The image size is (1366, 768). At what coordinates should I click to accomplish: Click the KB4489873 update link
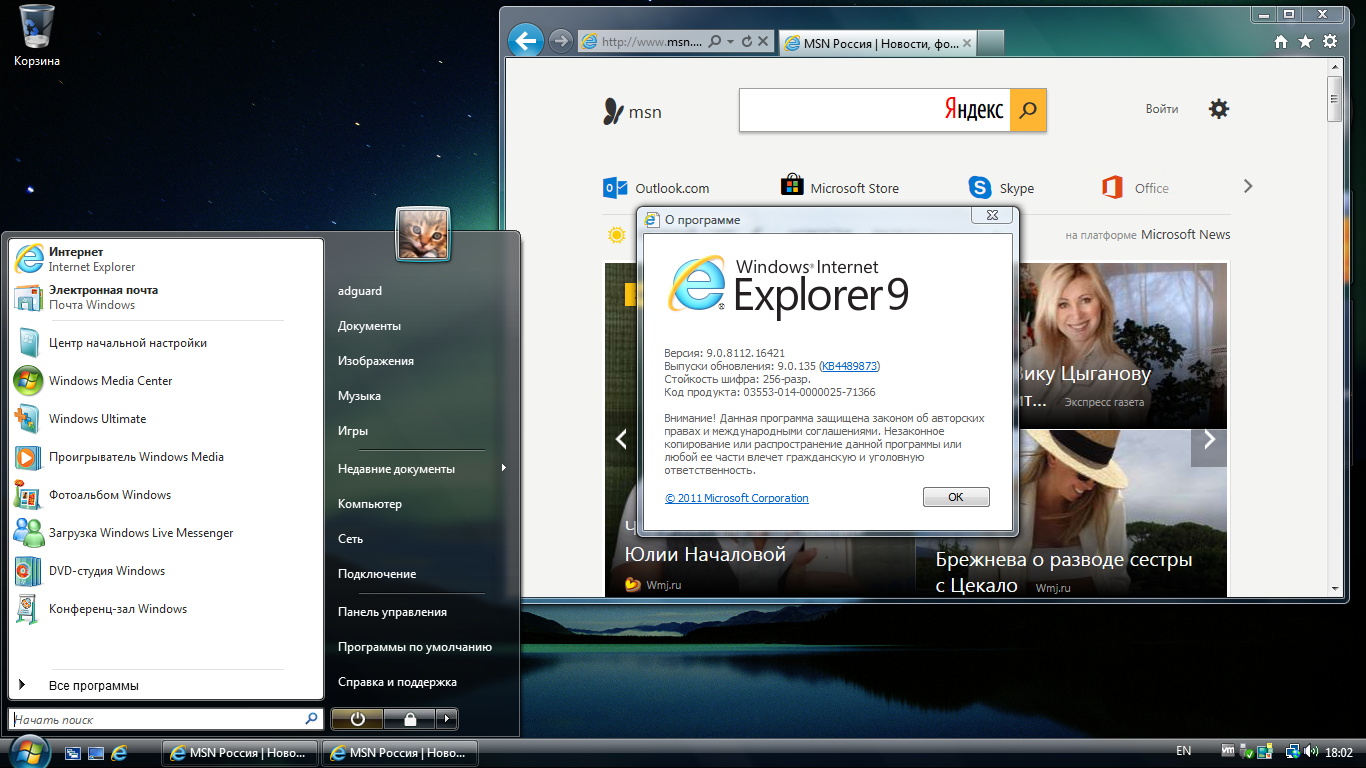849,366
